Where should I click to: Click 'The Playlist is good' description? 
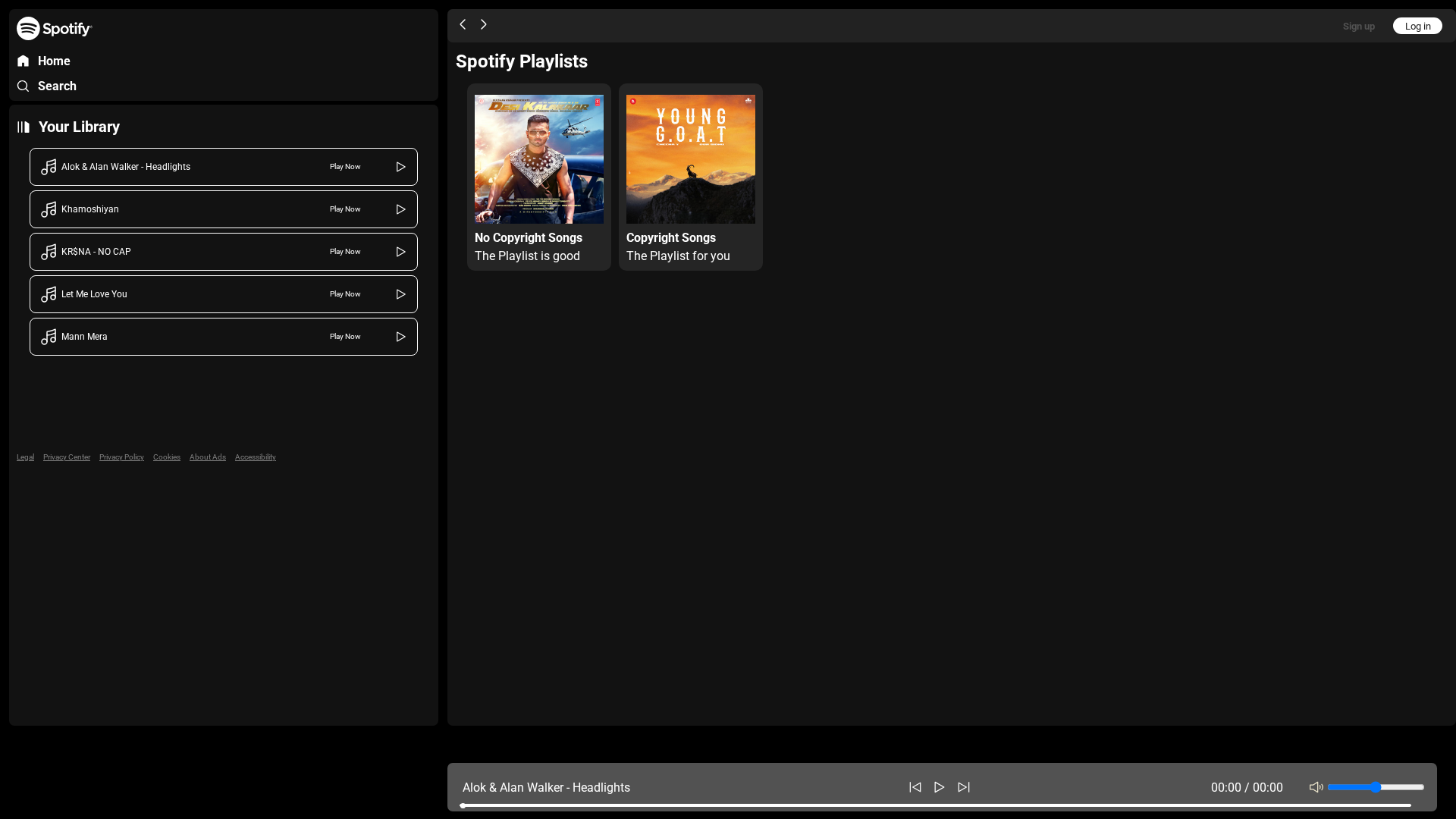point(527,256)
